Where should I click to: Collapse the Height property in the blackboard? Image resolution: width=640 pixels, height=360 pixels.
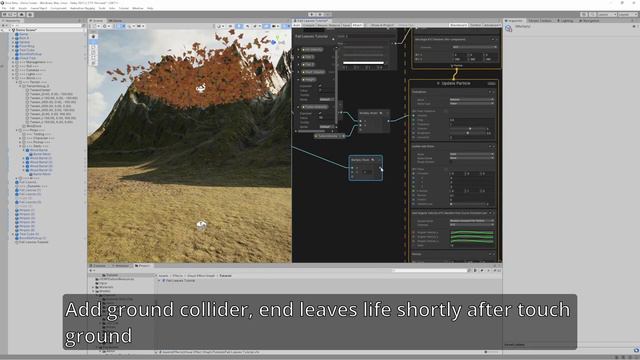coord(298,80)
